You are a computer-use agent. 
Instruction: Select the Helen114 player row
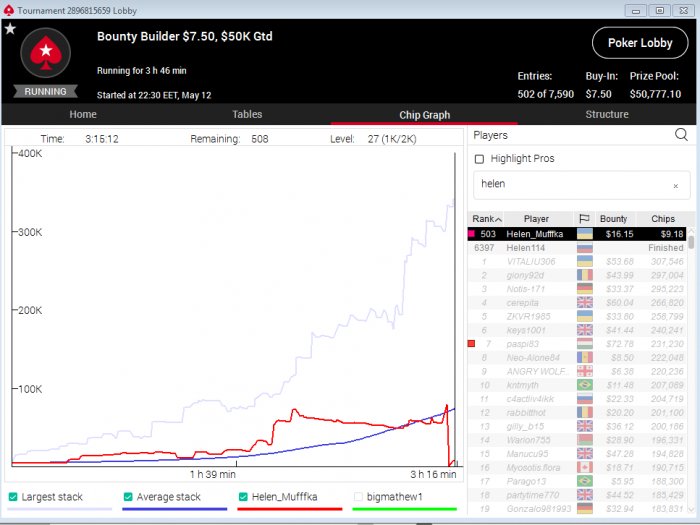pos(577,248)
